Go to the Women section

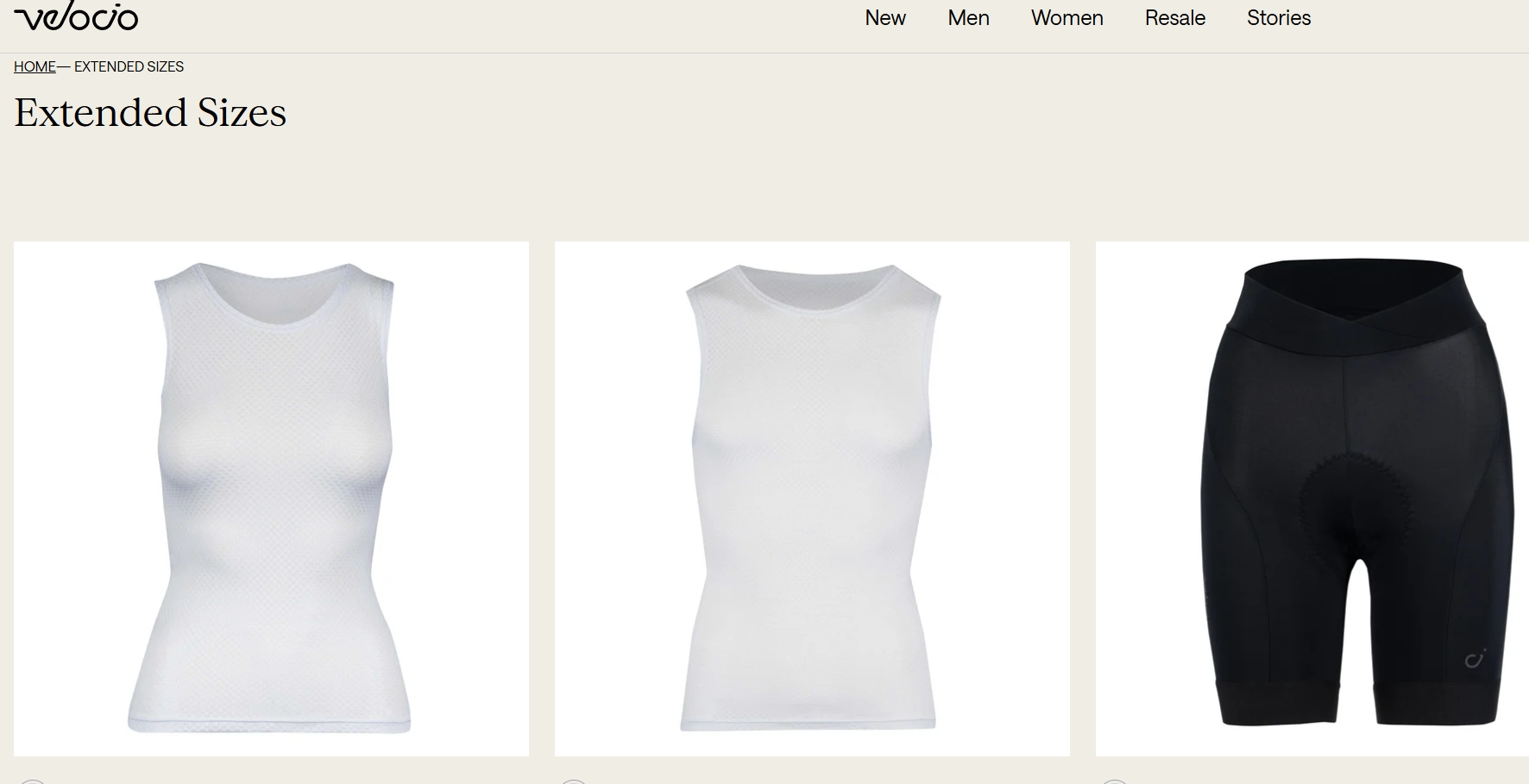click(1067, 18)
